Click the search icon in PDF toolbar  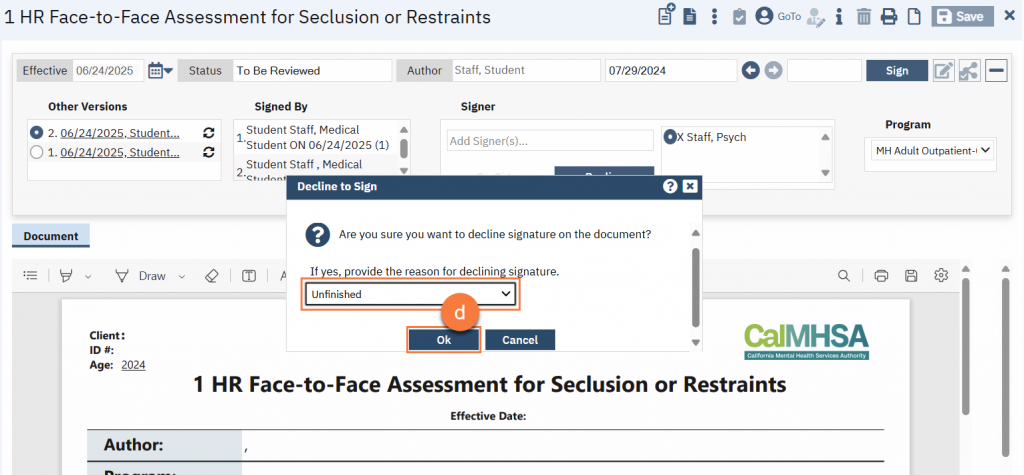(x=844, y=276)
